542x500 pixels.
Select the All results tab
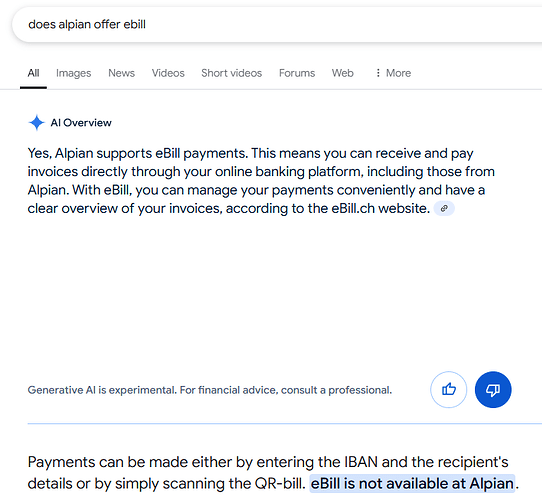click(34, 73)
